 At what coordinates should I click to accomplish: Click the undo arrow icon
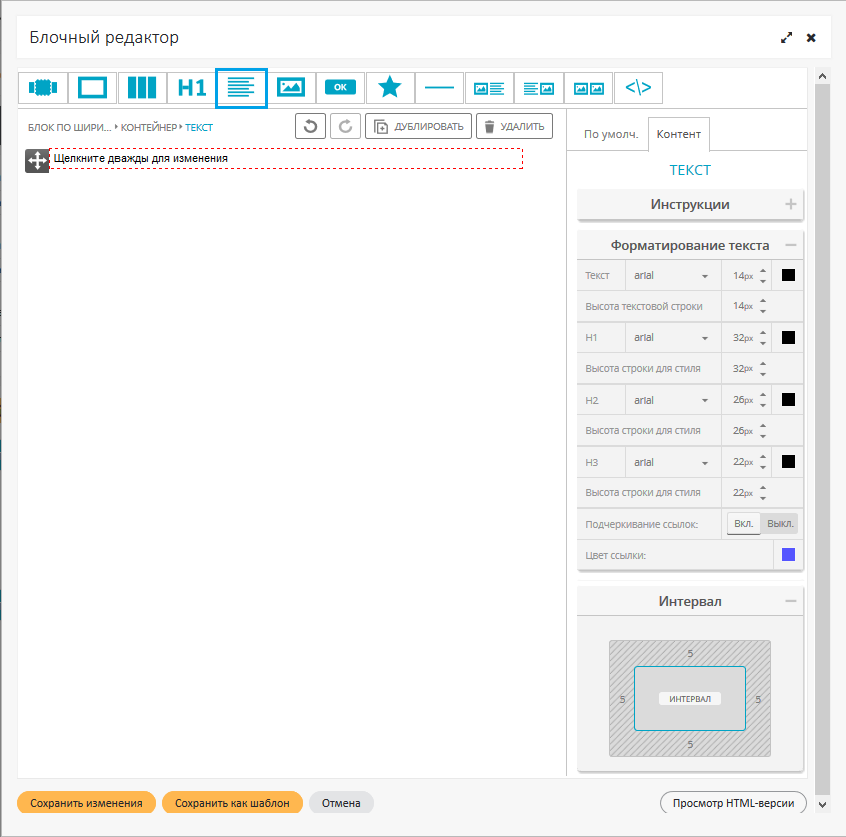coord(310,127)
